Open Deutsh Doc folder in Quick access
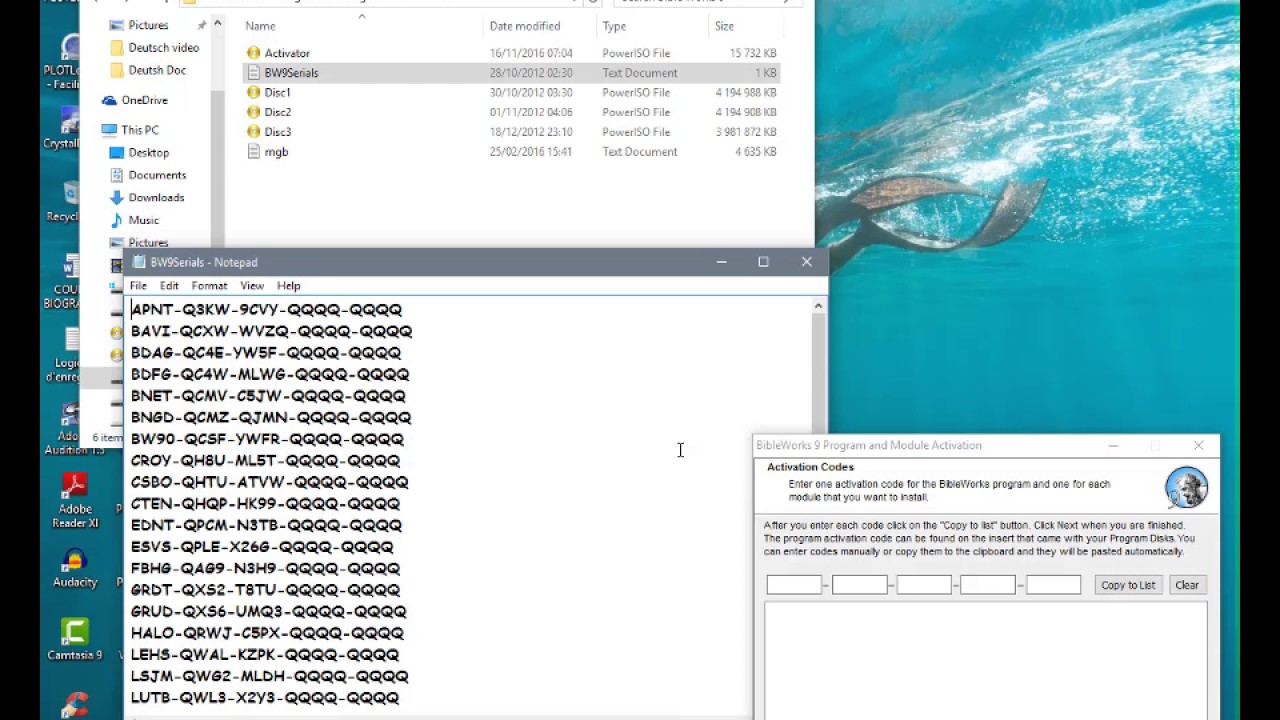 pos(147,70)
